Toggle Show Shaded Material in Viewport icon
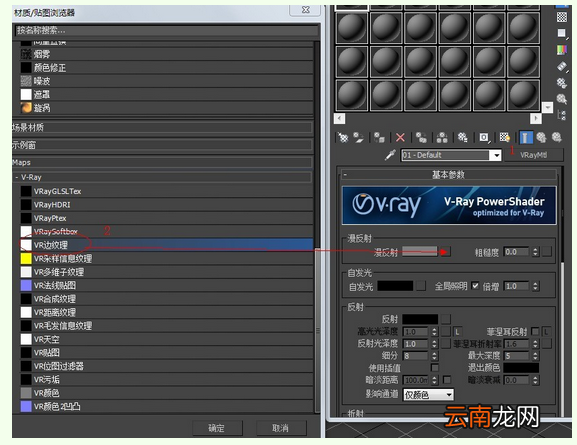 (x=505, y=138)
